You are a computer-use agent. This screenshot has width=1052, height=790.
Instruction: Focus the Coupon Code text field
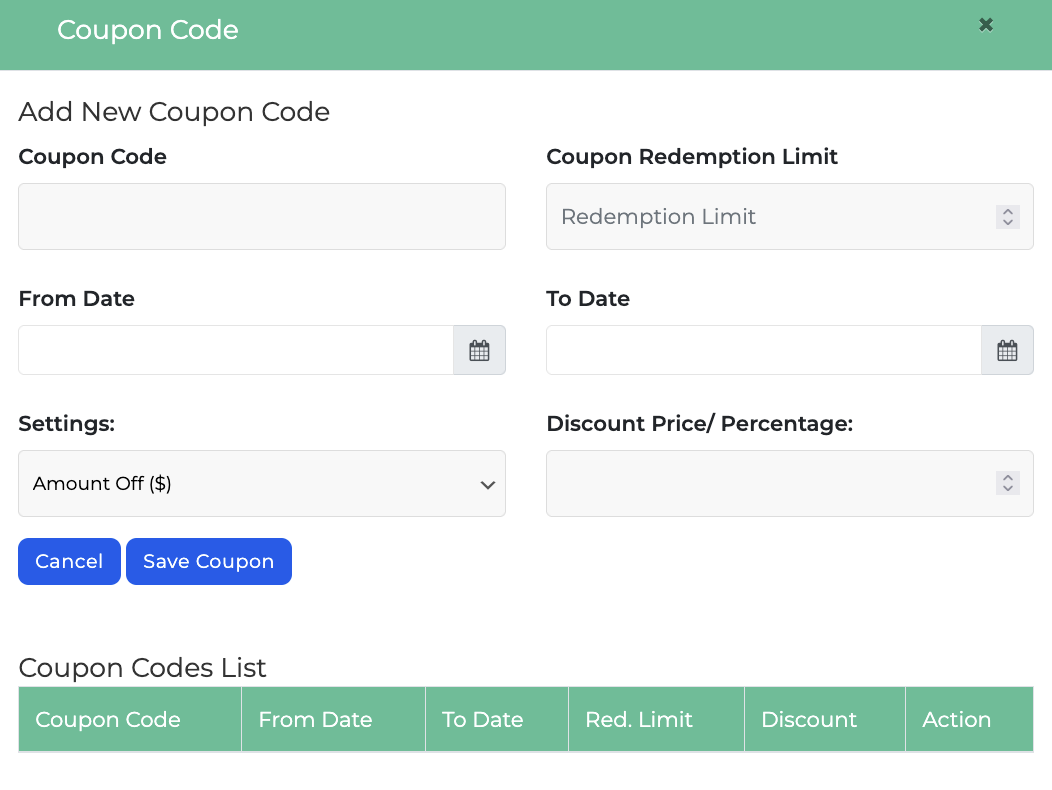pos(262,216)
